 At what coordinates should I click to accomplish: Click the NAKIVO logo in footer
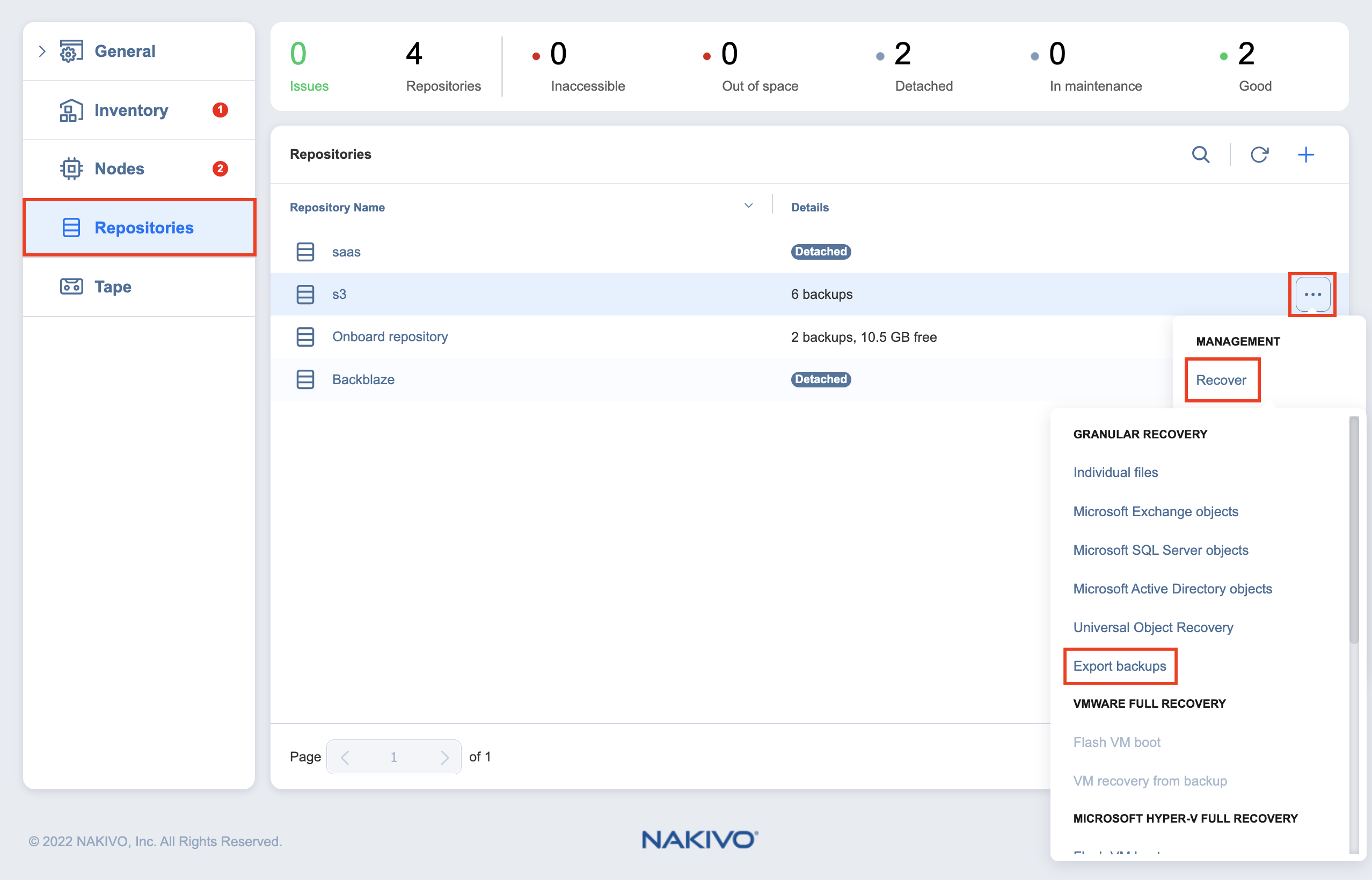pyautogui.click(x=700, y=839)
